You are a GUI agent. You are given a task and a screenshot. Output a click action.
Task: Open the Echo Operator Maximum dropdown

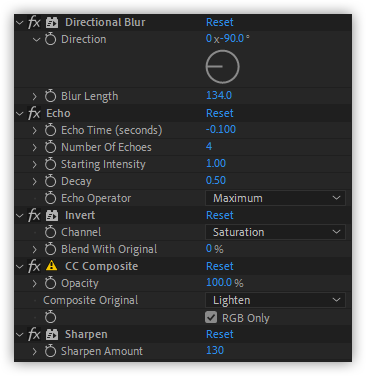(275, 198)
